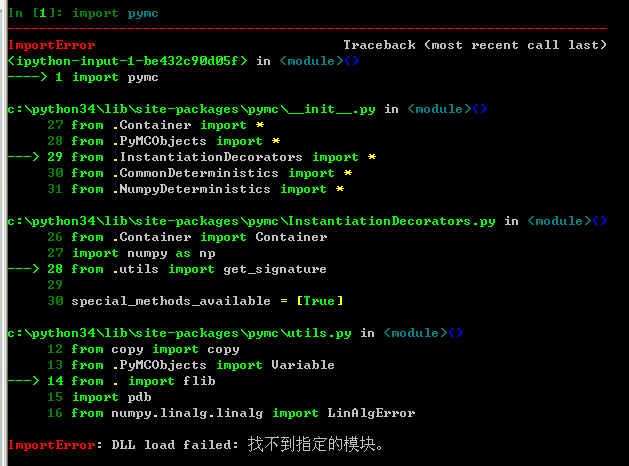Click 'Traceback (most recent call last)' text
Screen dimensions: 629x466
tap(475, 45)
